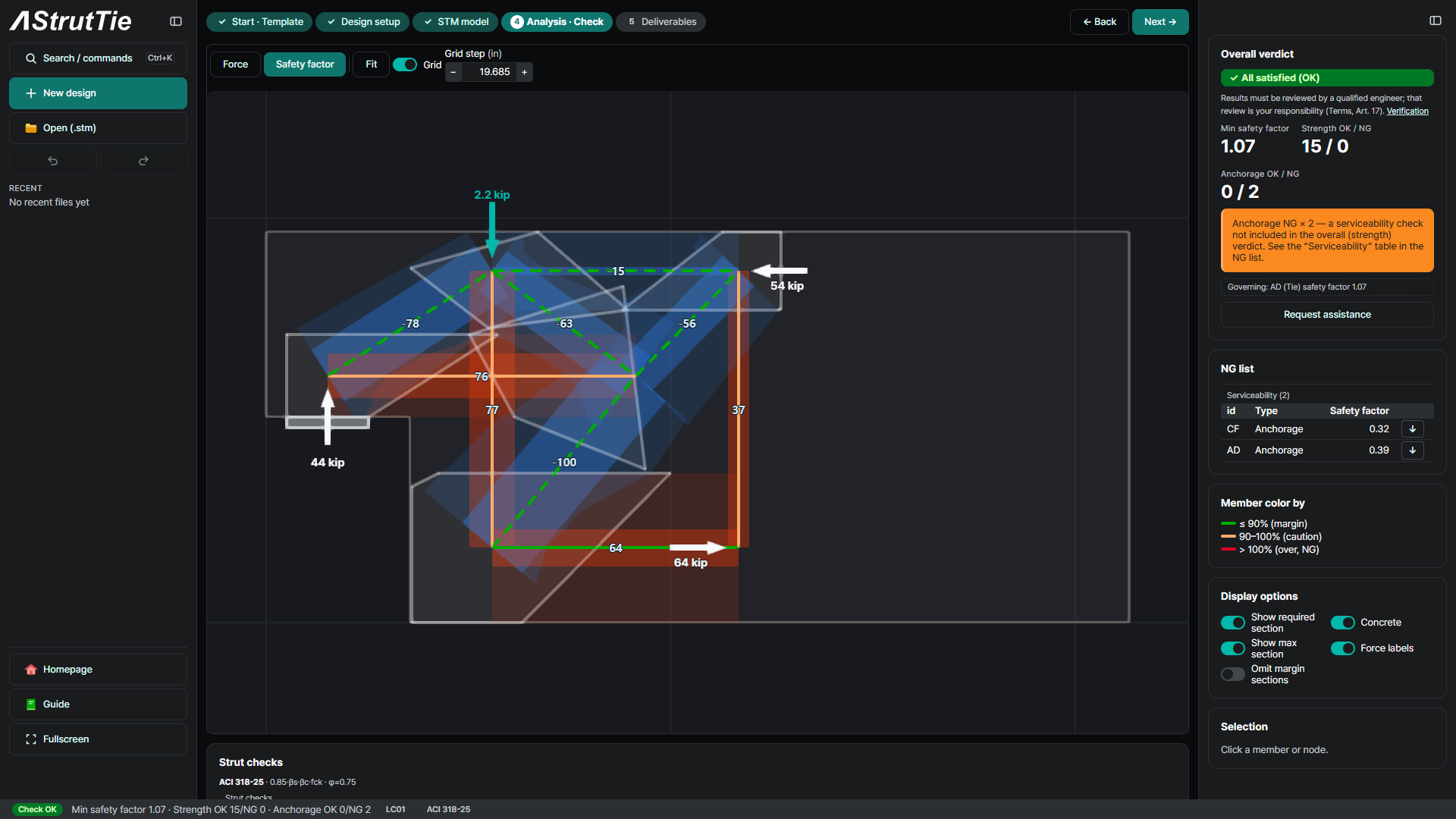Fit the model to view
The height and width of the screenshot is (819, 1456).
pyautogui.click(x=371, y=64)
